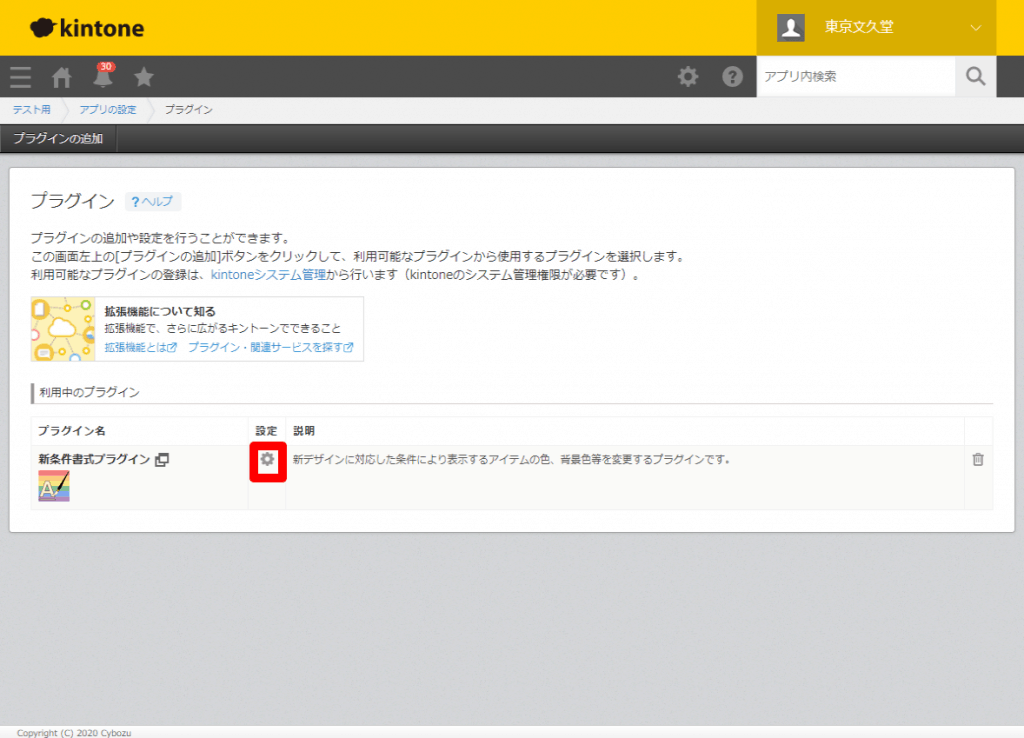Open kintoneシステム管理 link
The height and width of the screenshot is (738, 1024).
click(269, 274)
